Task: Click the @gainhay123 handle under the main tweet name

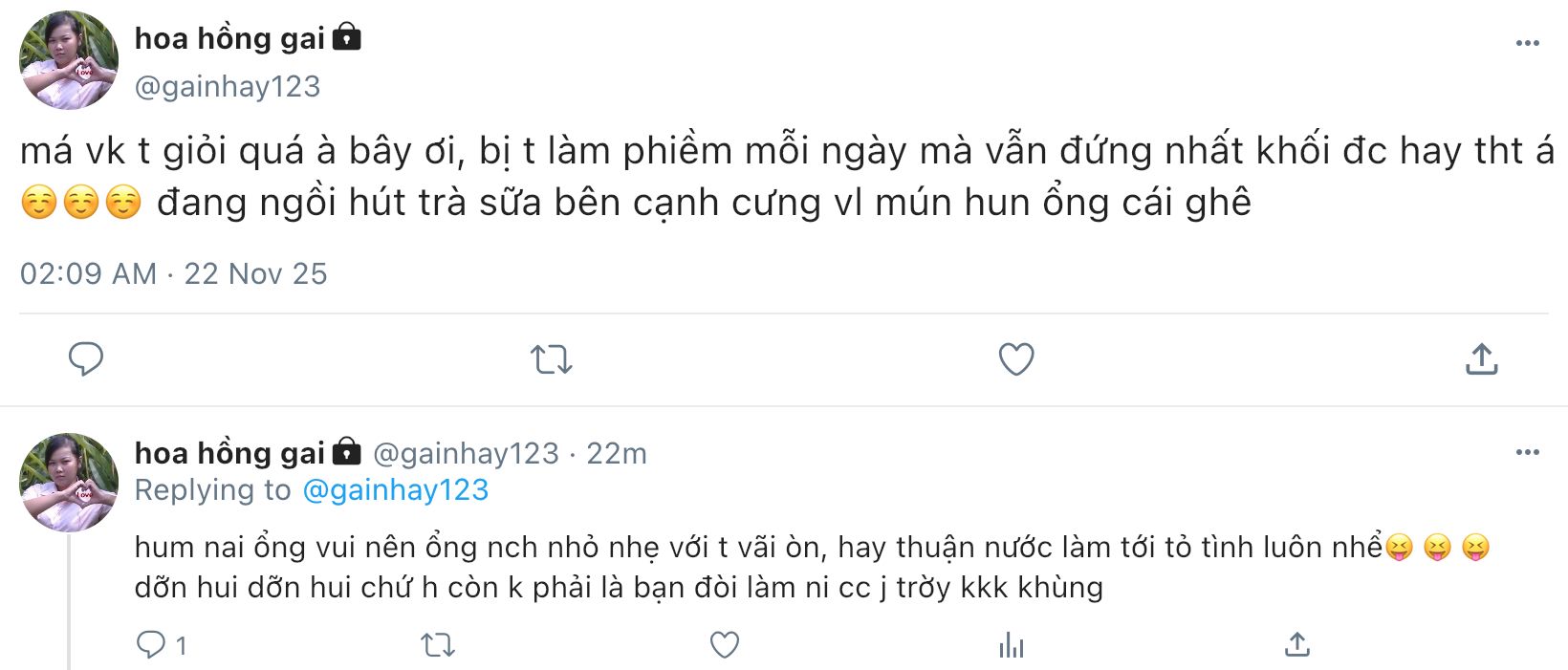Action: click(228, 87)
